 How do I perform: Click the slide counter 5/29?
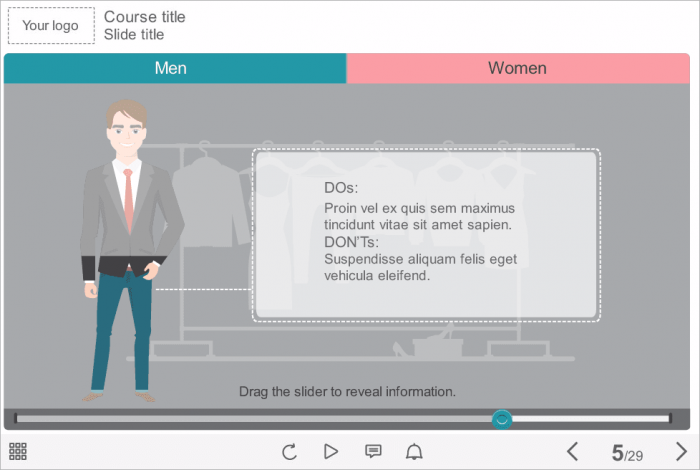627,453
